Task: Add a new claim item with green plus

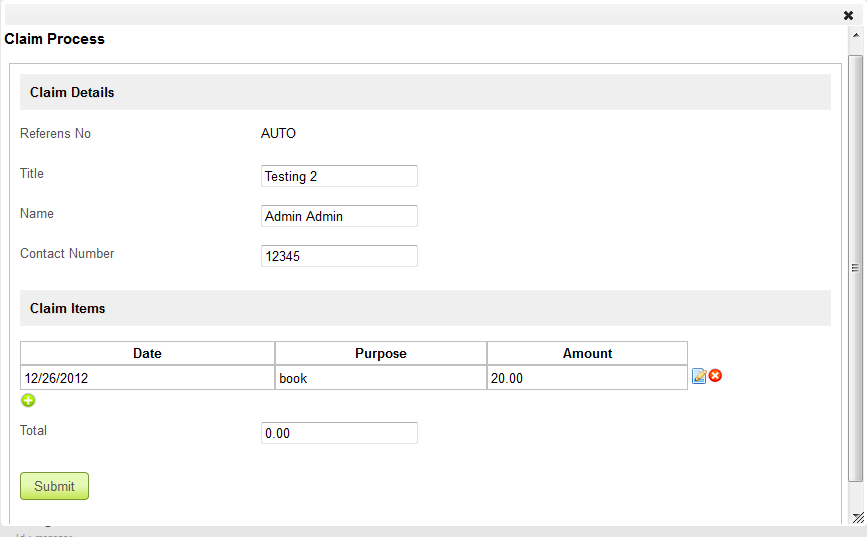Action: (28, 401)
